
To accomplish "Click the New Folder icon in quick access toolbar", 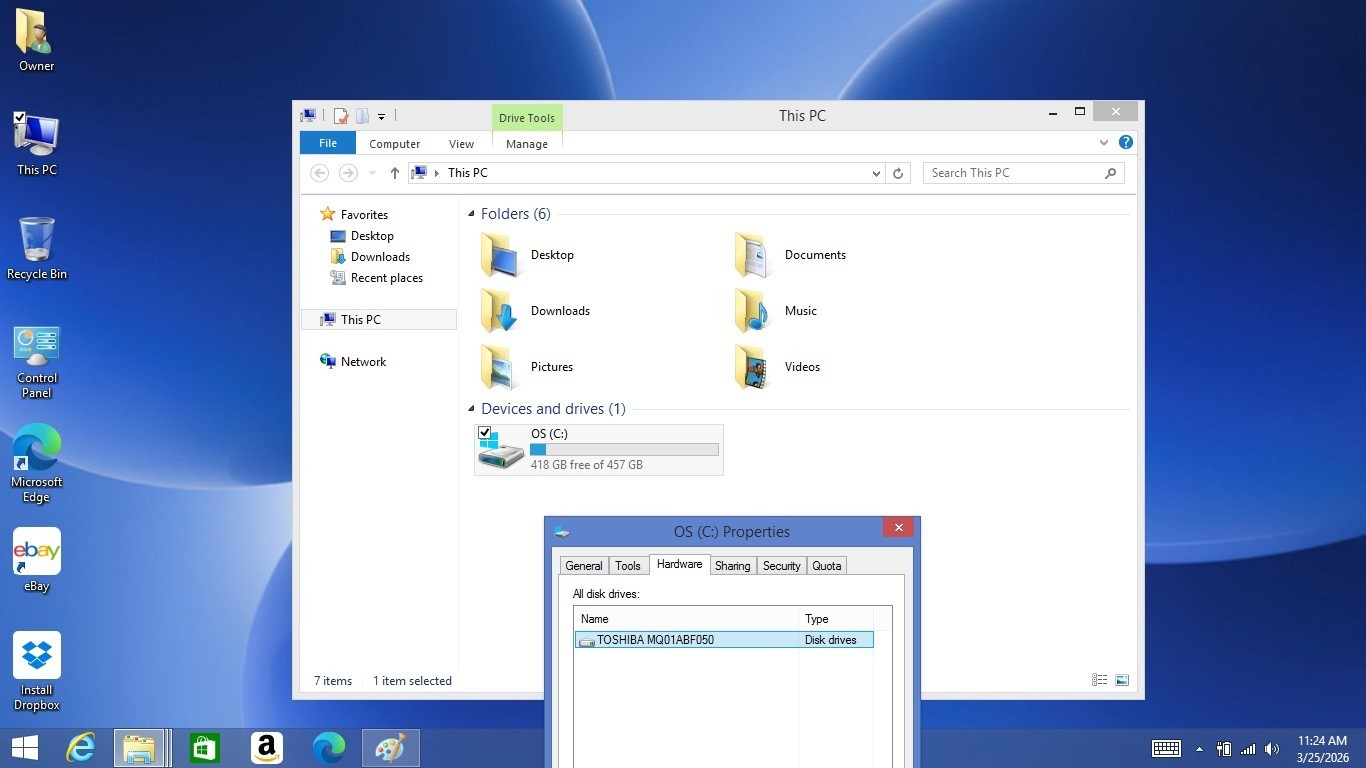I will pyautogui.click(x=362, y=116).
